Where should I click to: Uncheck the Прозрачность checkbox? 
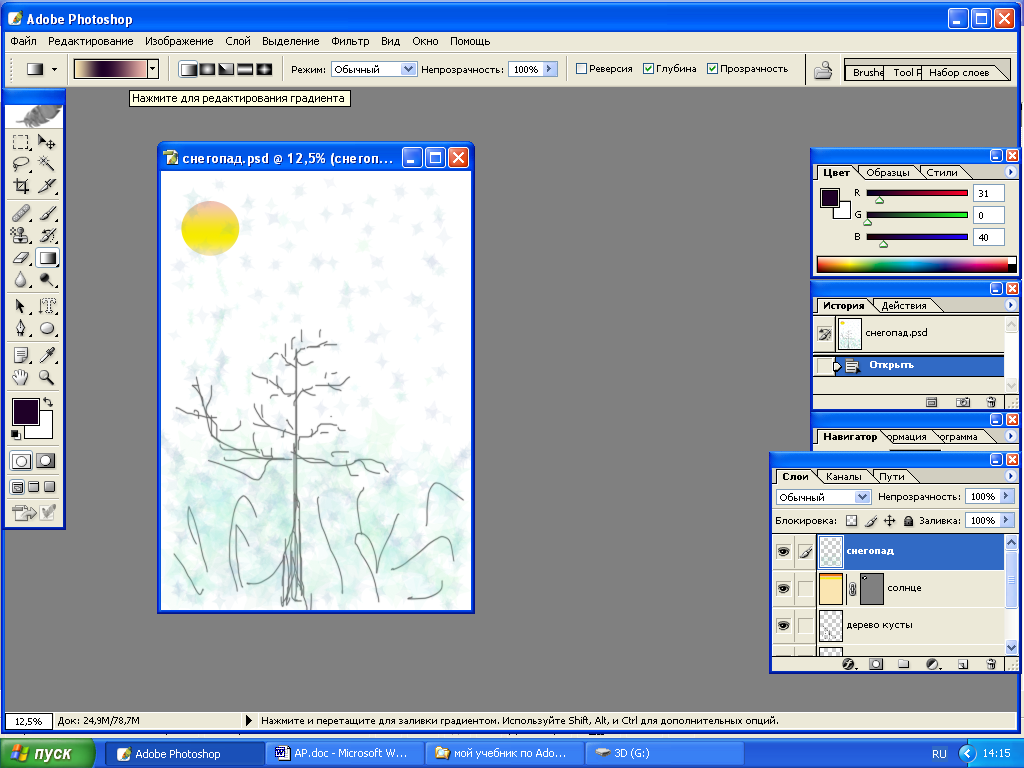click(x=712, y=69)
